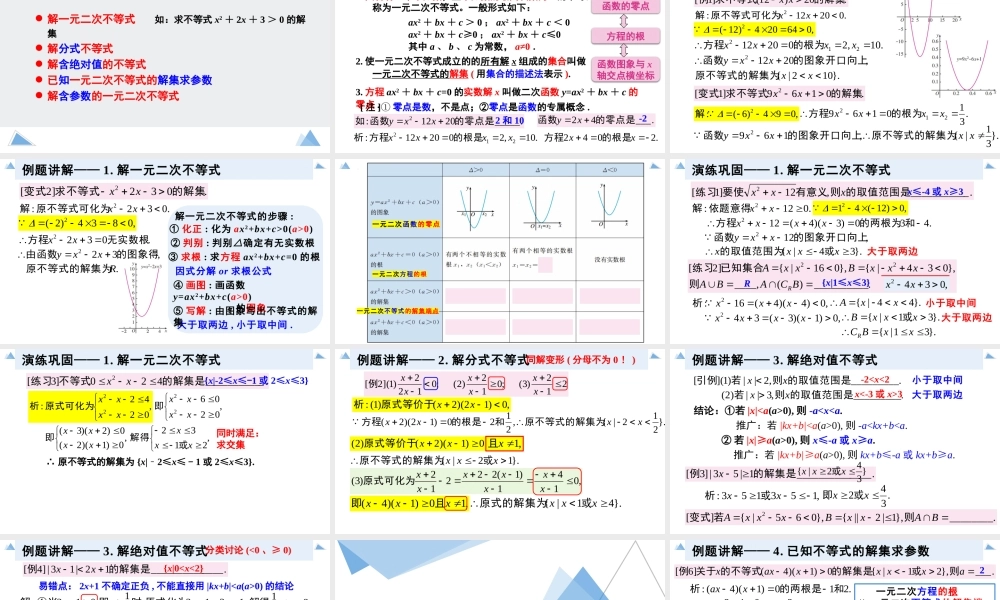The height and width of the screenshot is (600, 1000).
Task: Click the Δ<0 table header cell
Action: (x=610, y=170)
